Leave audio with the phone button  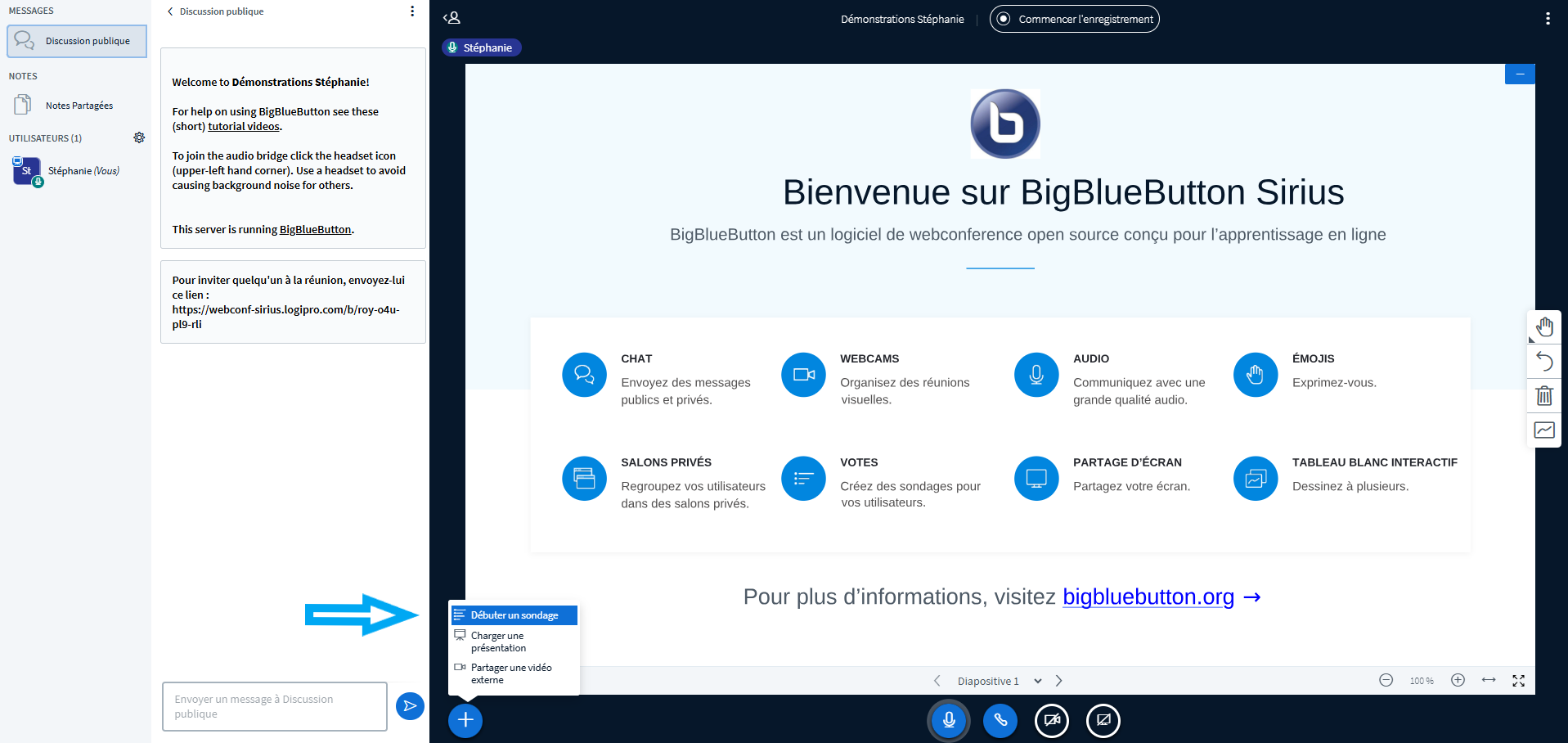[x=1000, y=720]
